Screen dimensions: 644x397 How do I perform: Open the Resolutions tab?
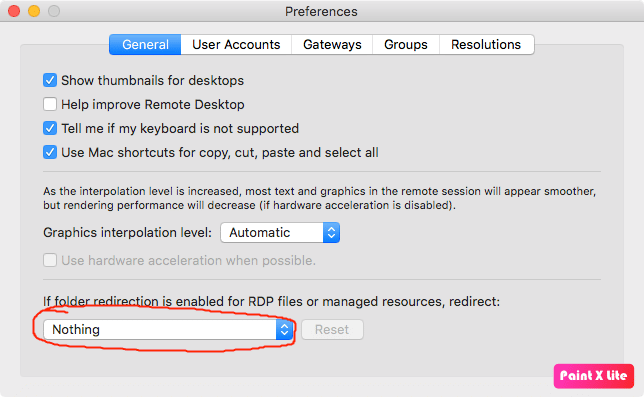click(486, 44)
